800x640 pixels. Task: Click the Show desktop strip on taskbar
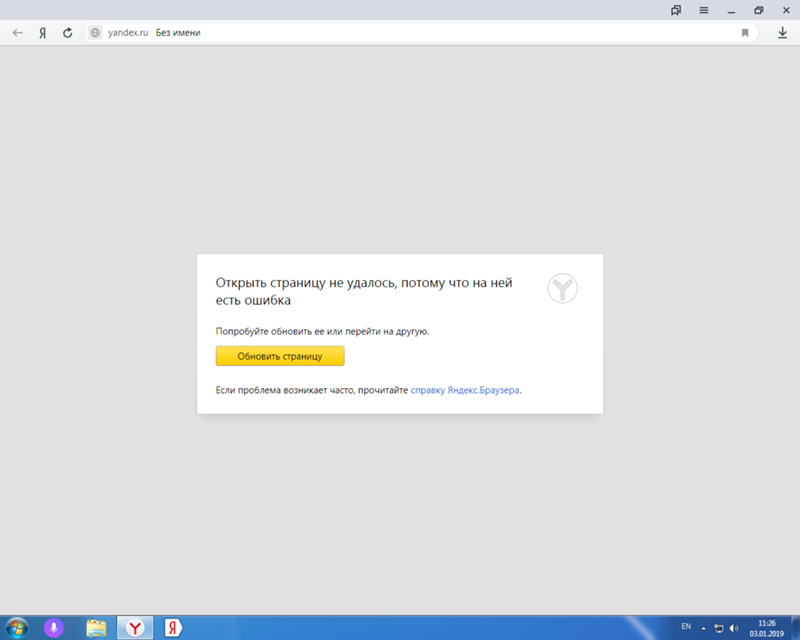pyautogui.click(x=795, y=628)
